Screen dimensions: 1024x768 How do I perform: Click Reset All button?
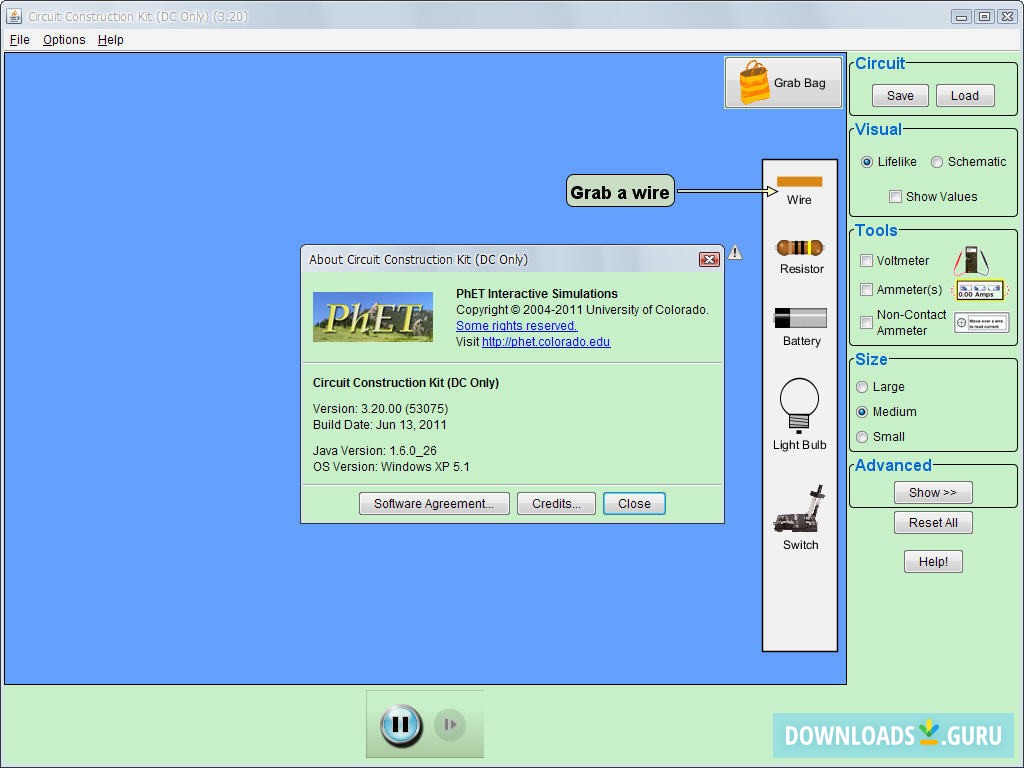click(933, 522)
